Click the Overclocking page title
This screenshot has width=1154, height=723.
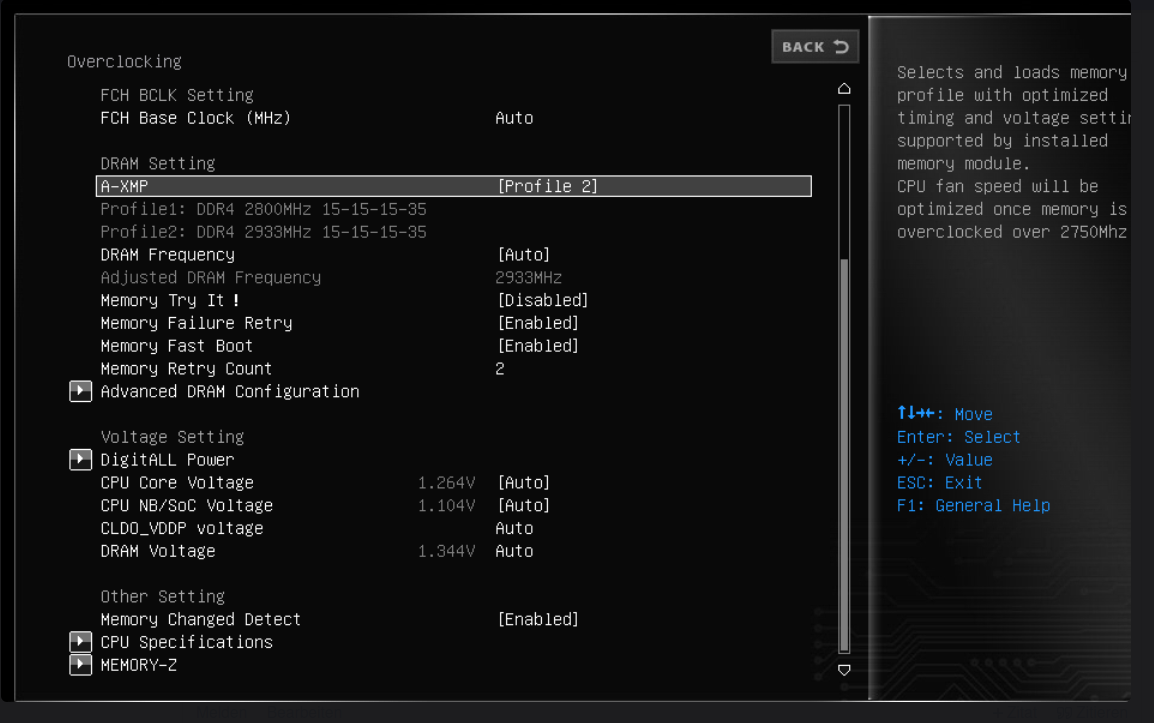click(x=124, y=61)
